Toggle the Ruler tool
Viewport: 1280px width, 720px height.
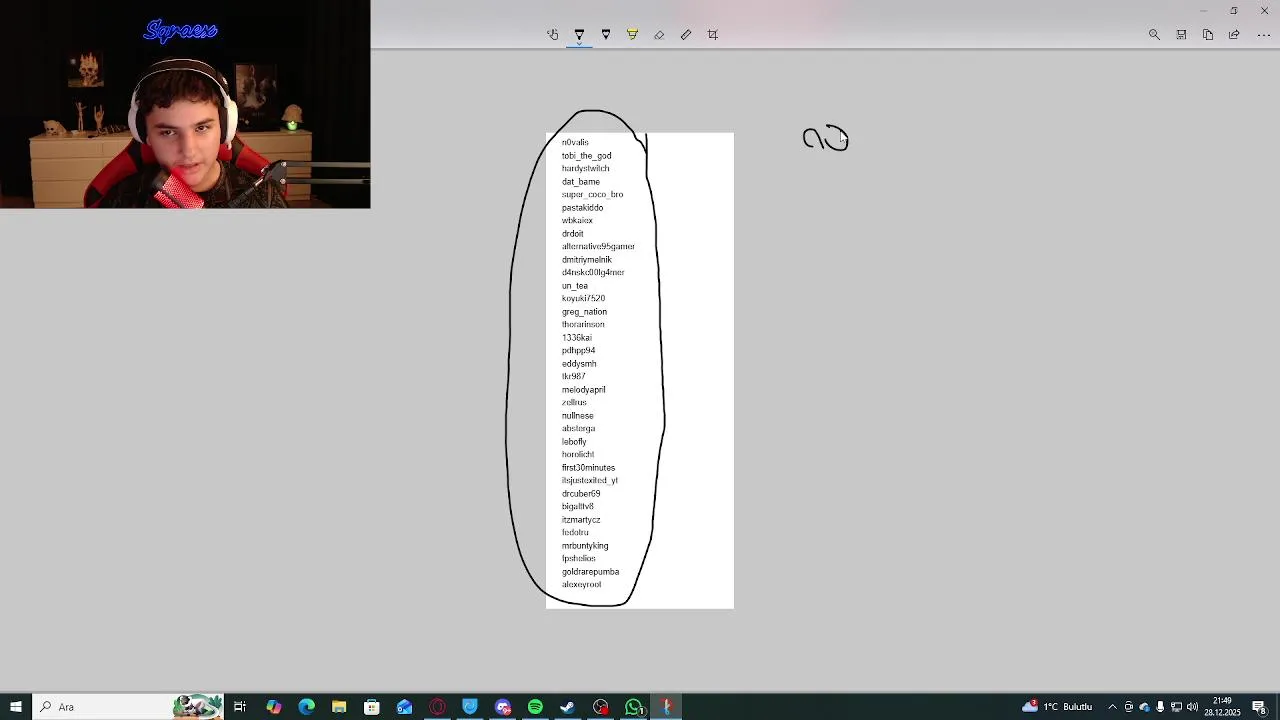click(x=686, y=35)
